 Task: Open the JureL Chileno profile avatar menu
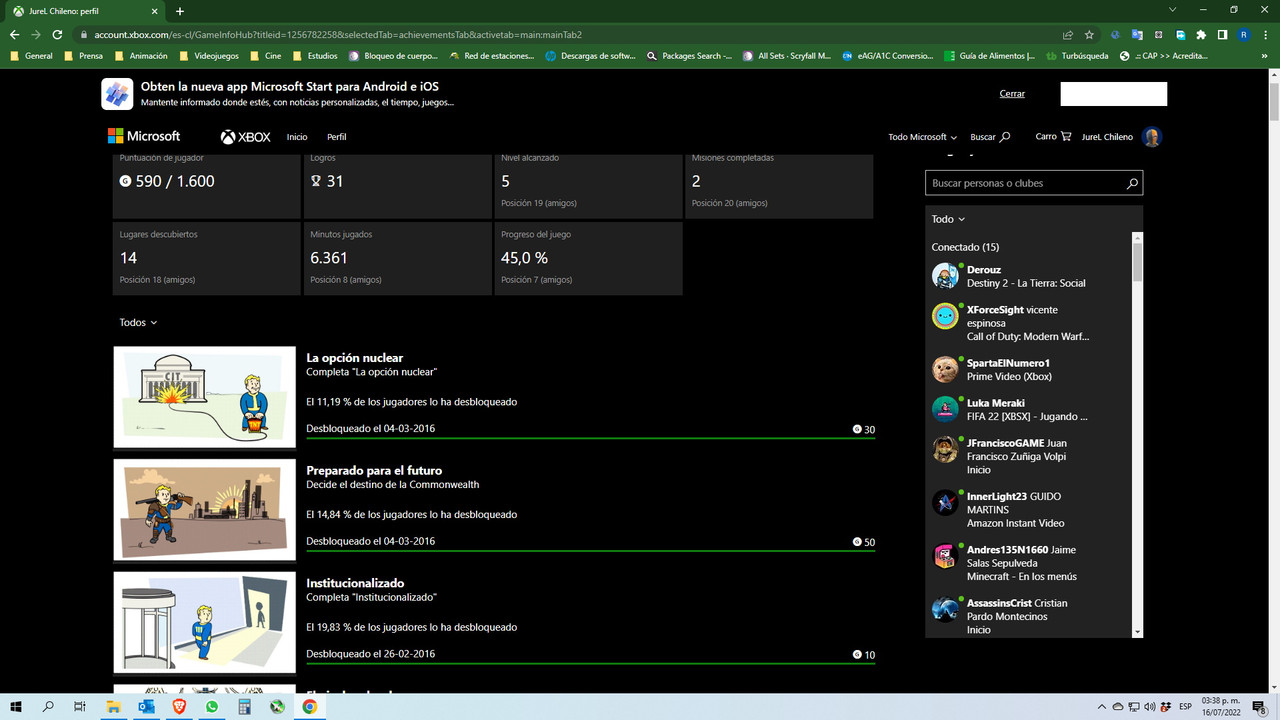pos(1152,137)
